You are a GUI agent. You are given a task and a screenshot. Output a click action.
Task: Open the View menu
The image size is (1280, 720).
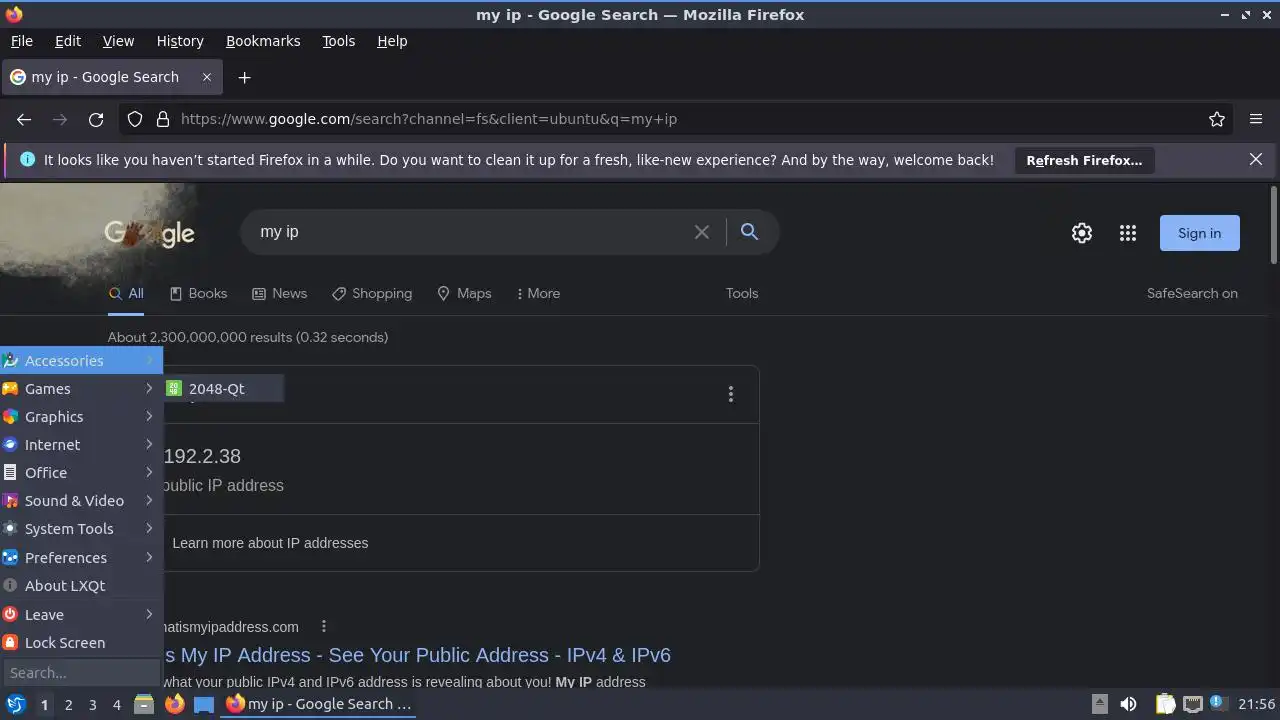coord(118,41)
